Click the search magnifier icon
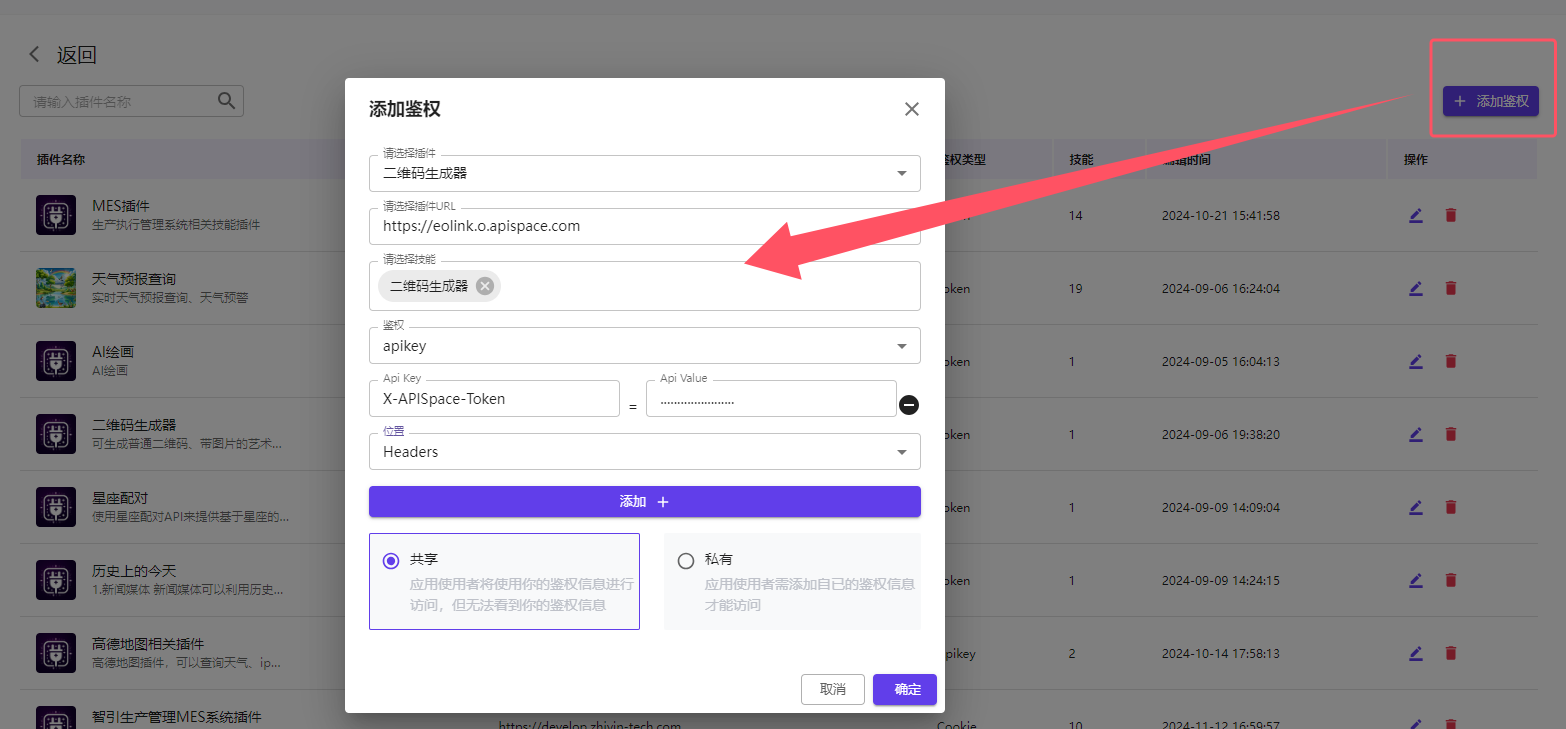1566x729 pixels. (x=227, y=100)
